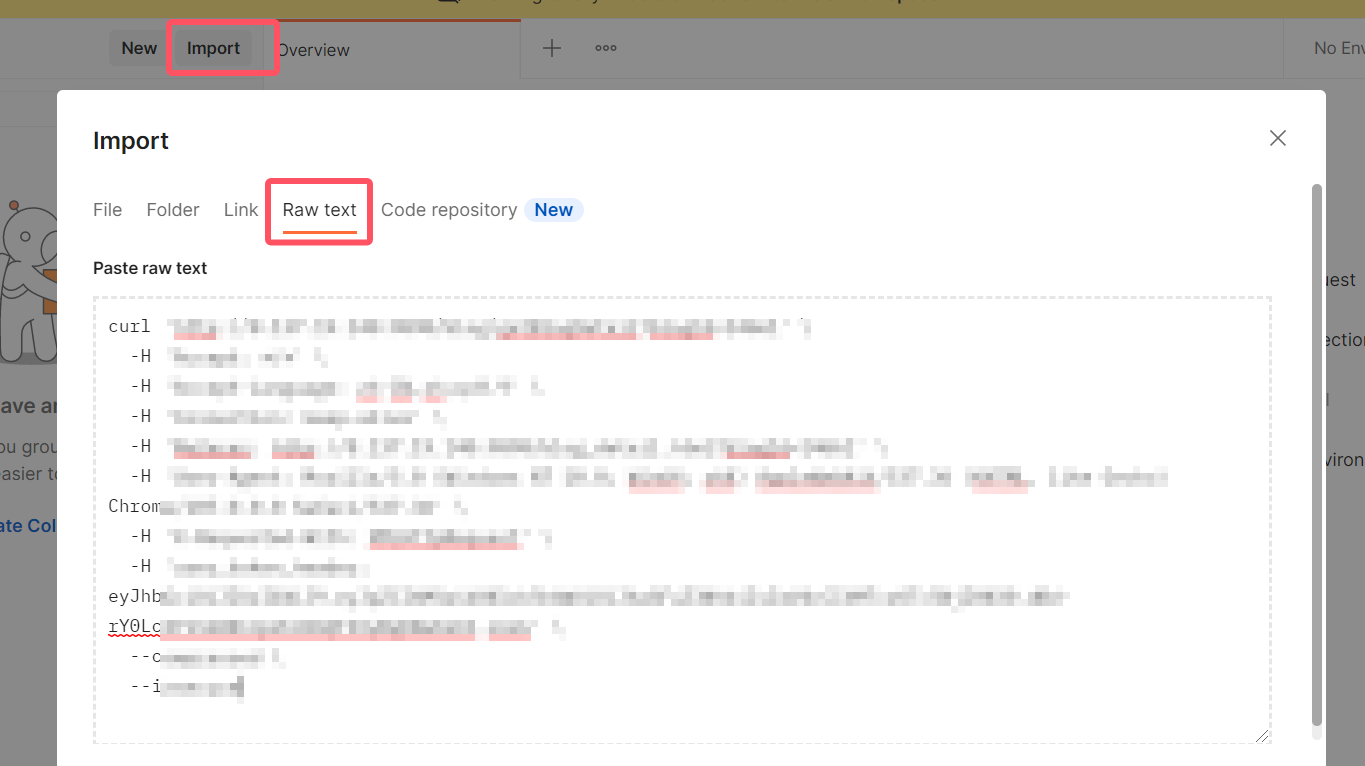The image size is (1365, 766).
Task: Select the Raw text tab
Action: click(x=320, y=210)
